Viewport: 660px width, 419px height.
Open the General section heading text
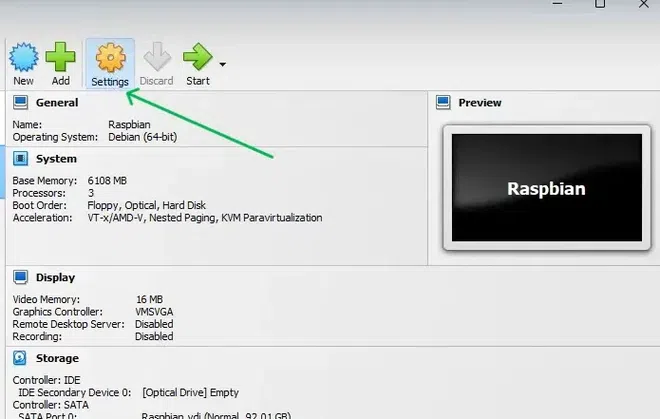pos(57,102)
